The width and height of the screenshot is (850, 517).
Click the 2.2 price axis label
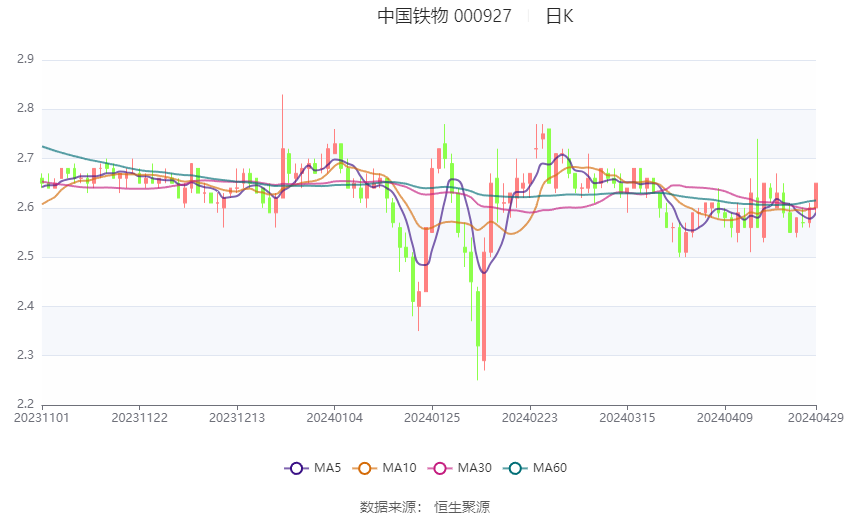pos(25,404)
